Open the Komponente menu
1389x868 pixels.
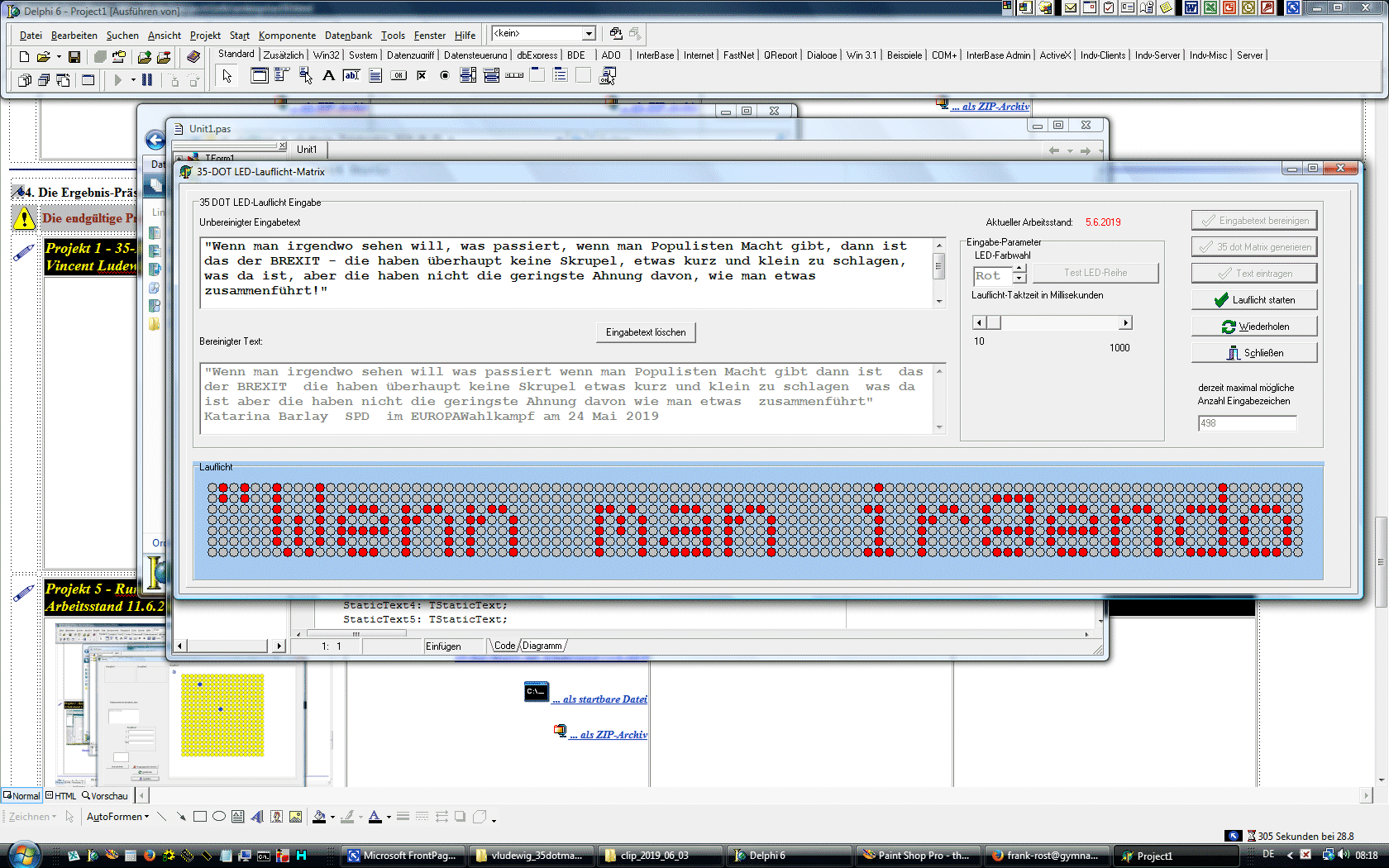pyautogui.click(x=287, y=36)
